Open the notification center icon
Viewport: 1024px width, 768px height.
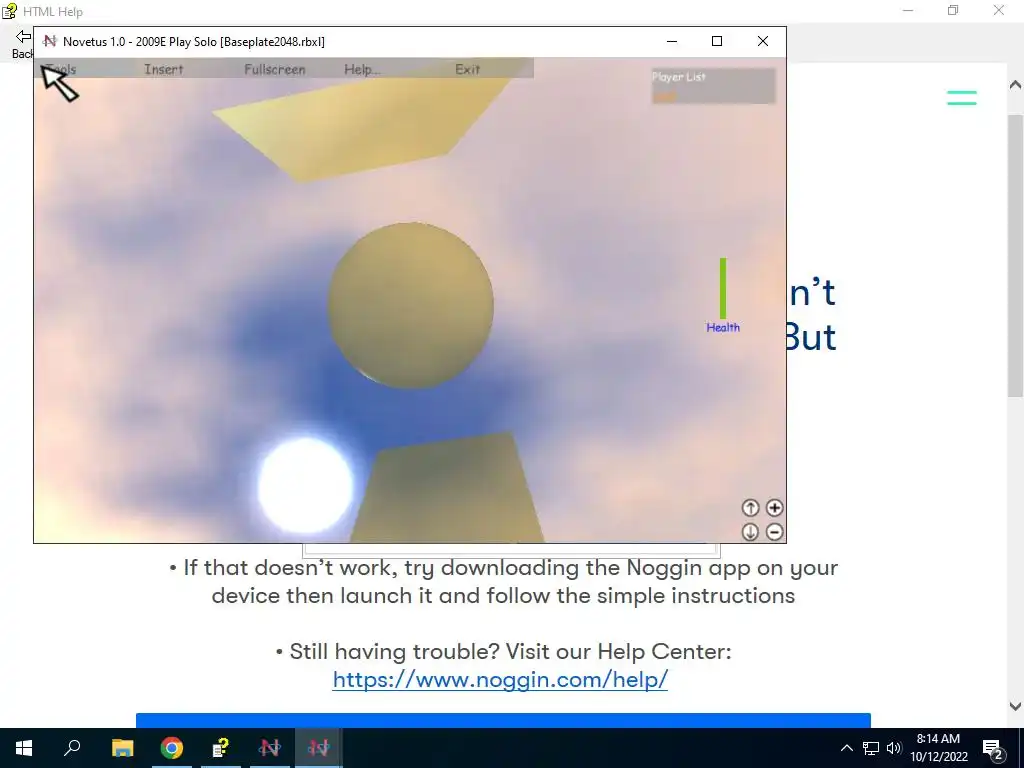993,748
